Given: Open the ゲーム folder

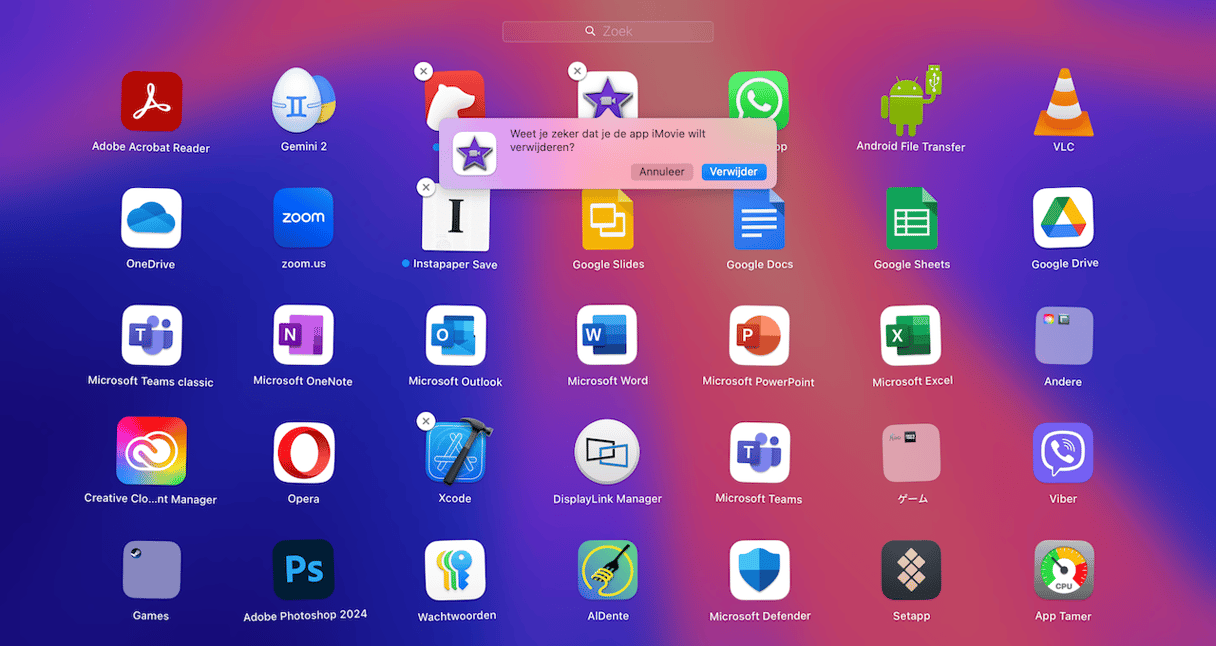Looking at the screenshot, I should coord(911,453).
